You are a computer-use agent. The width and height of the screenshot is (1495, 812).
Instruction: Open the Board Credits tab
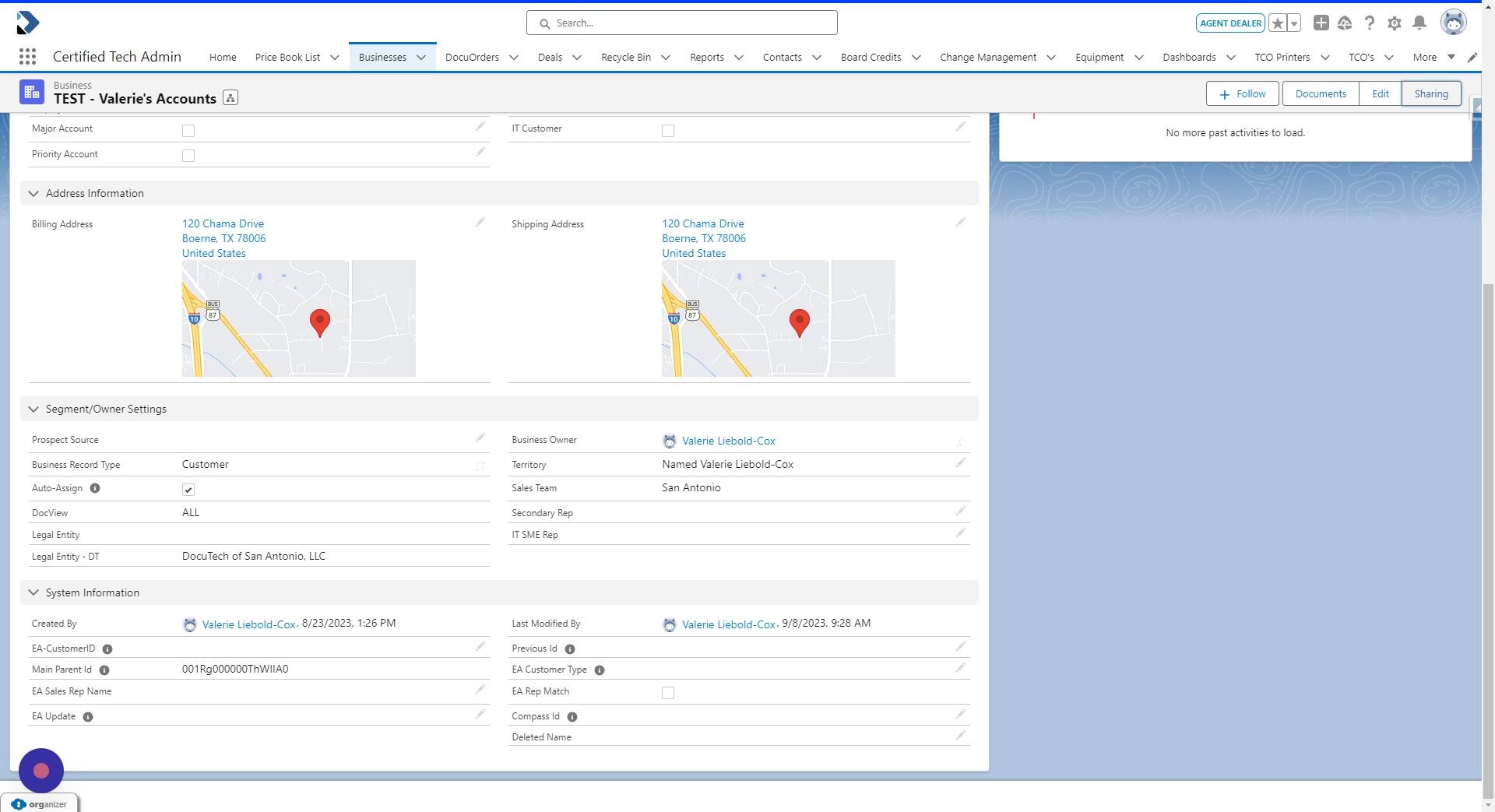871,57
